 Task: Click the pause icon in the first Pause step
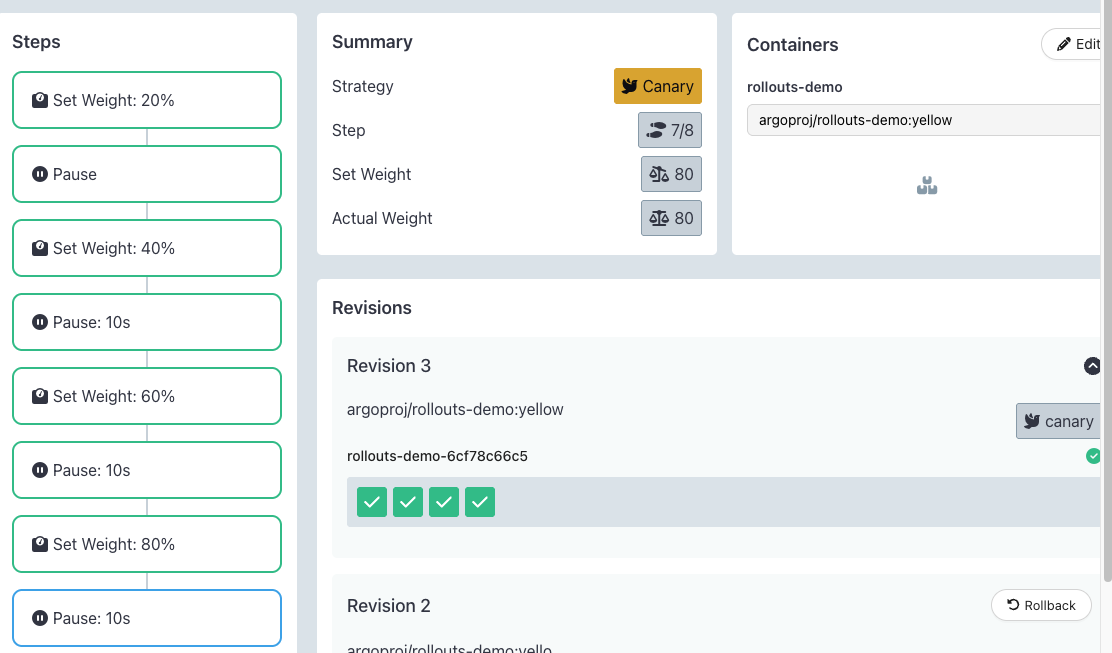pos(40,174)
